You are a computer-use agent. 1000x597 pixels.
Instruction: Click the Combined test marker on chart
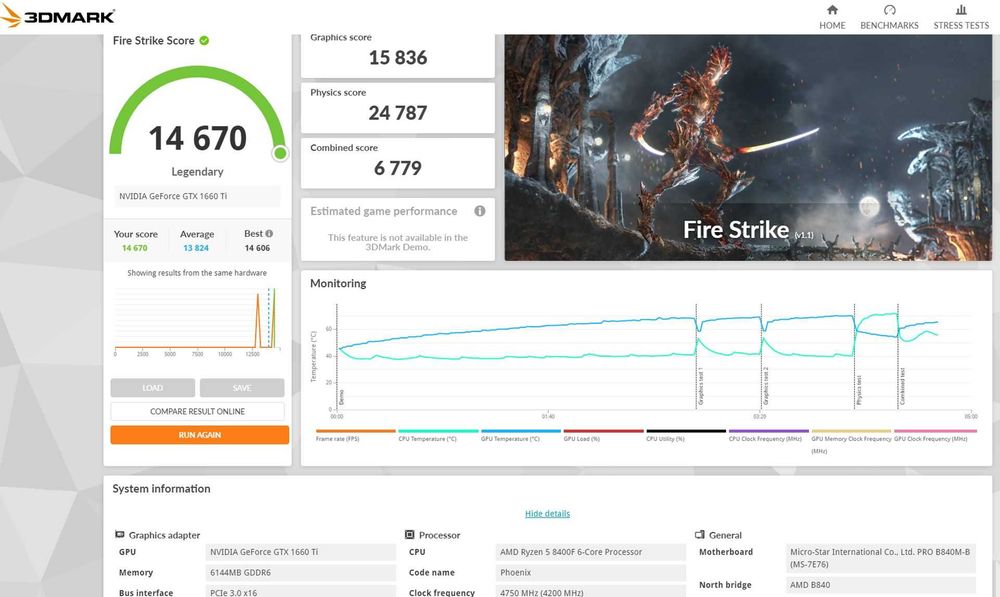click(x=902, y=387)
